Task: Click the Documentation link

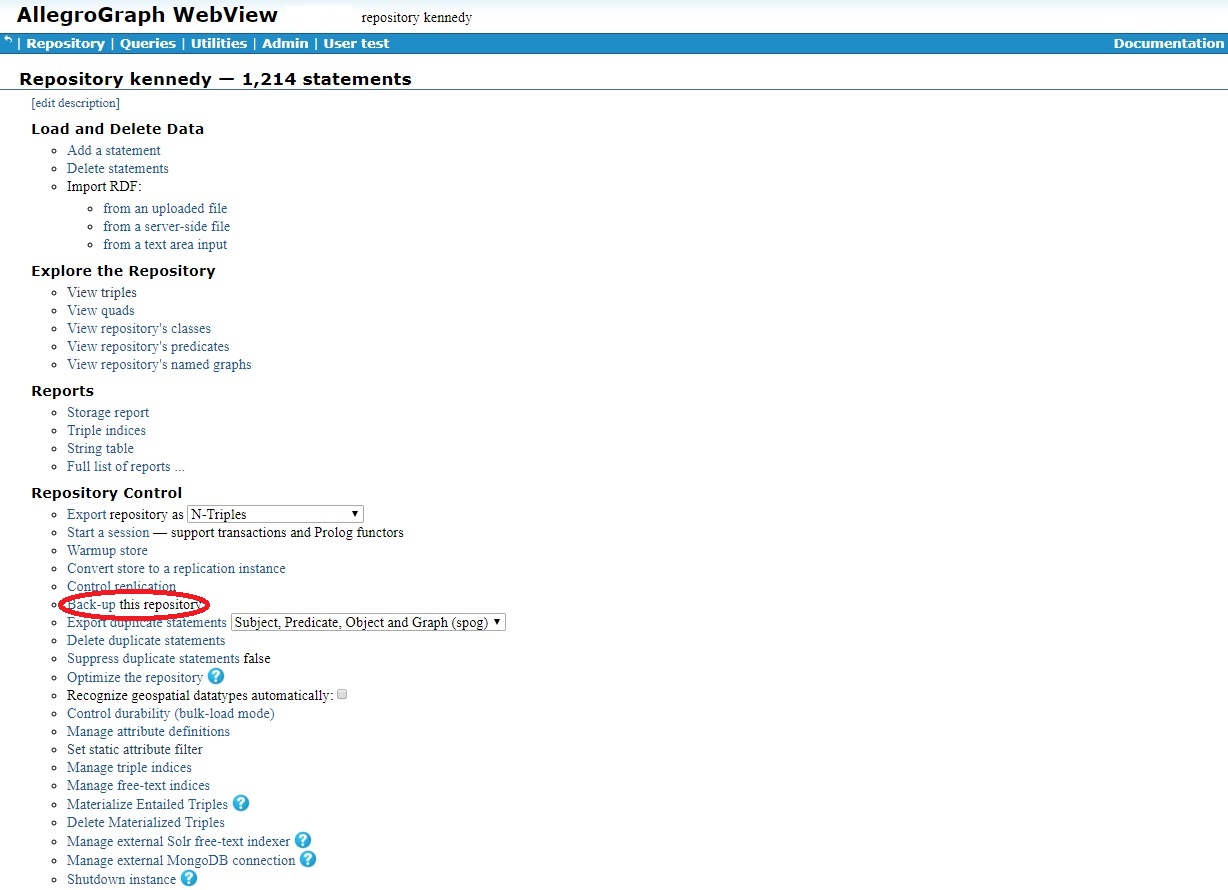Action: [1168, 43]
